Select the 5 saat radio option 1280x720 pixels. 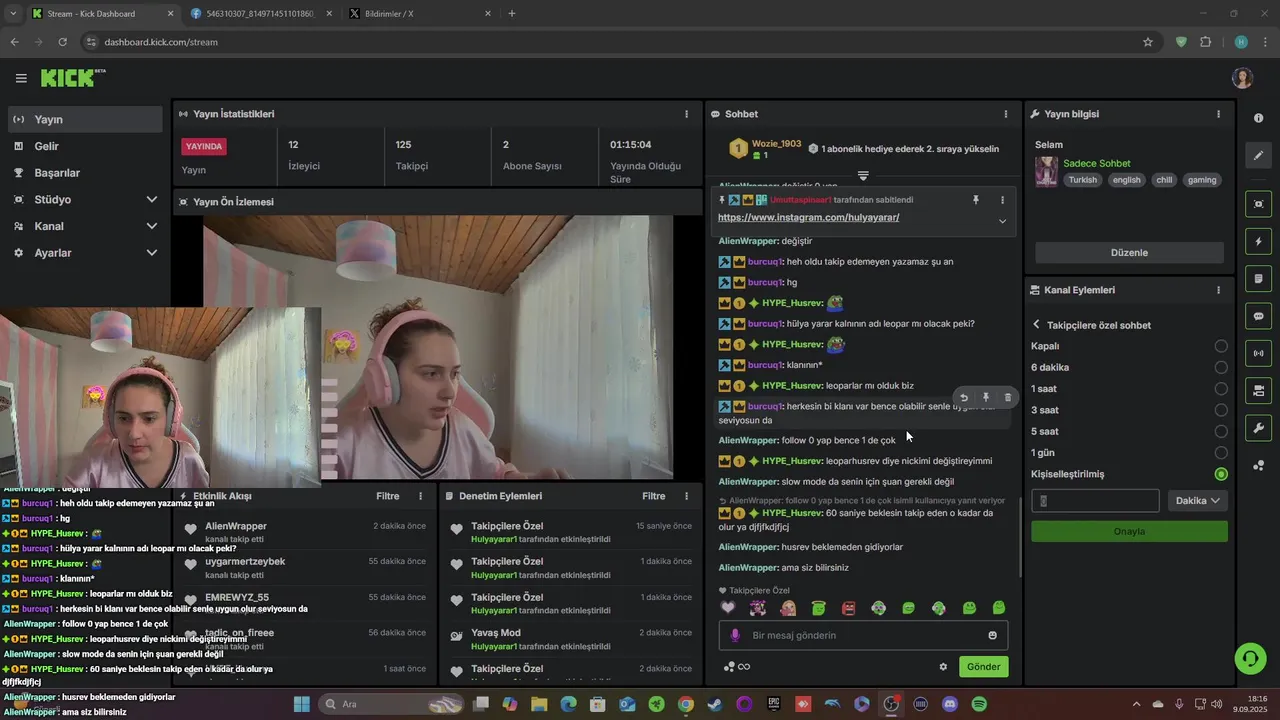coord(1221,432)
